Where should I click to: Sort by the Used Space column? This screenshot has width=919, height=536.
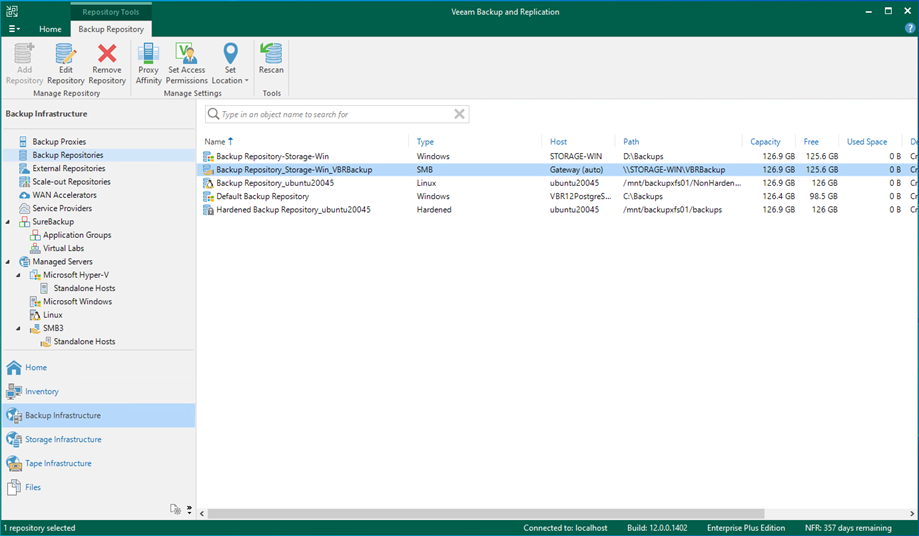pyautogui.click(x=867, y=141)
